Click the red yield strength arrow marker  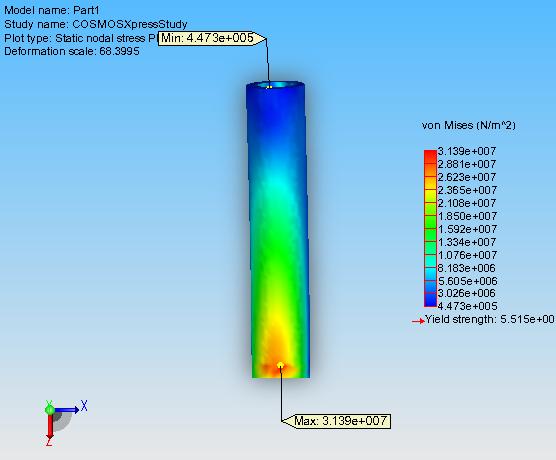coord(418,321)
